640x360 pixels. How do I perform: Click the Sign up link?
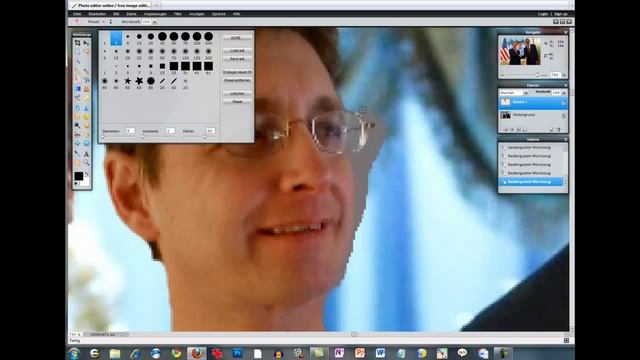(561, 14)
